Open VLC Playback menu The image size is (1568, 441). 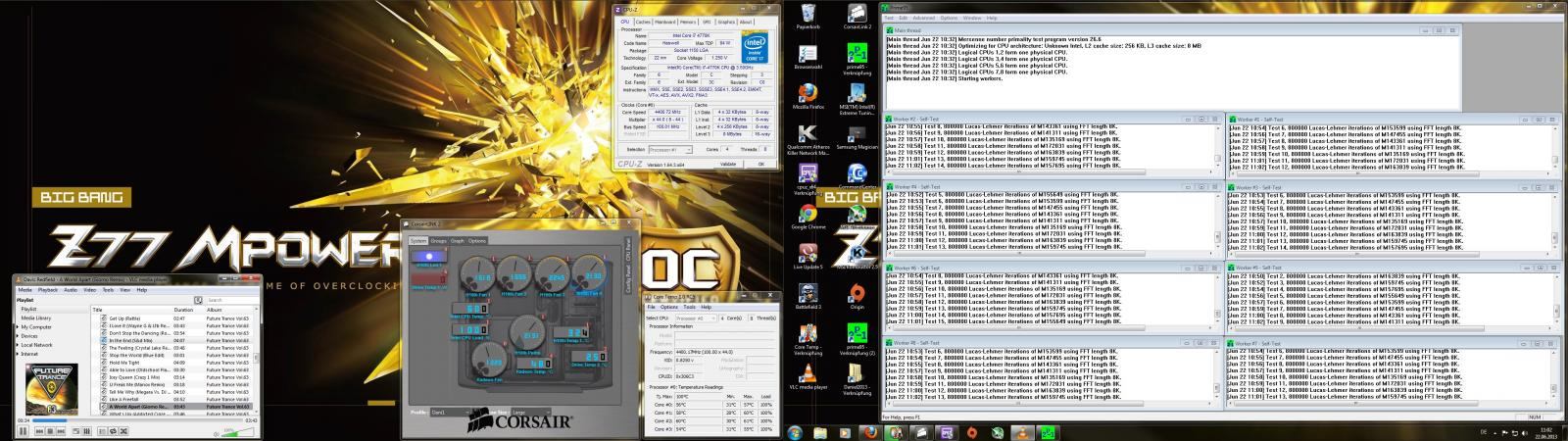48,290
